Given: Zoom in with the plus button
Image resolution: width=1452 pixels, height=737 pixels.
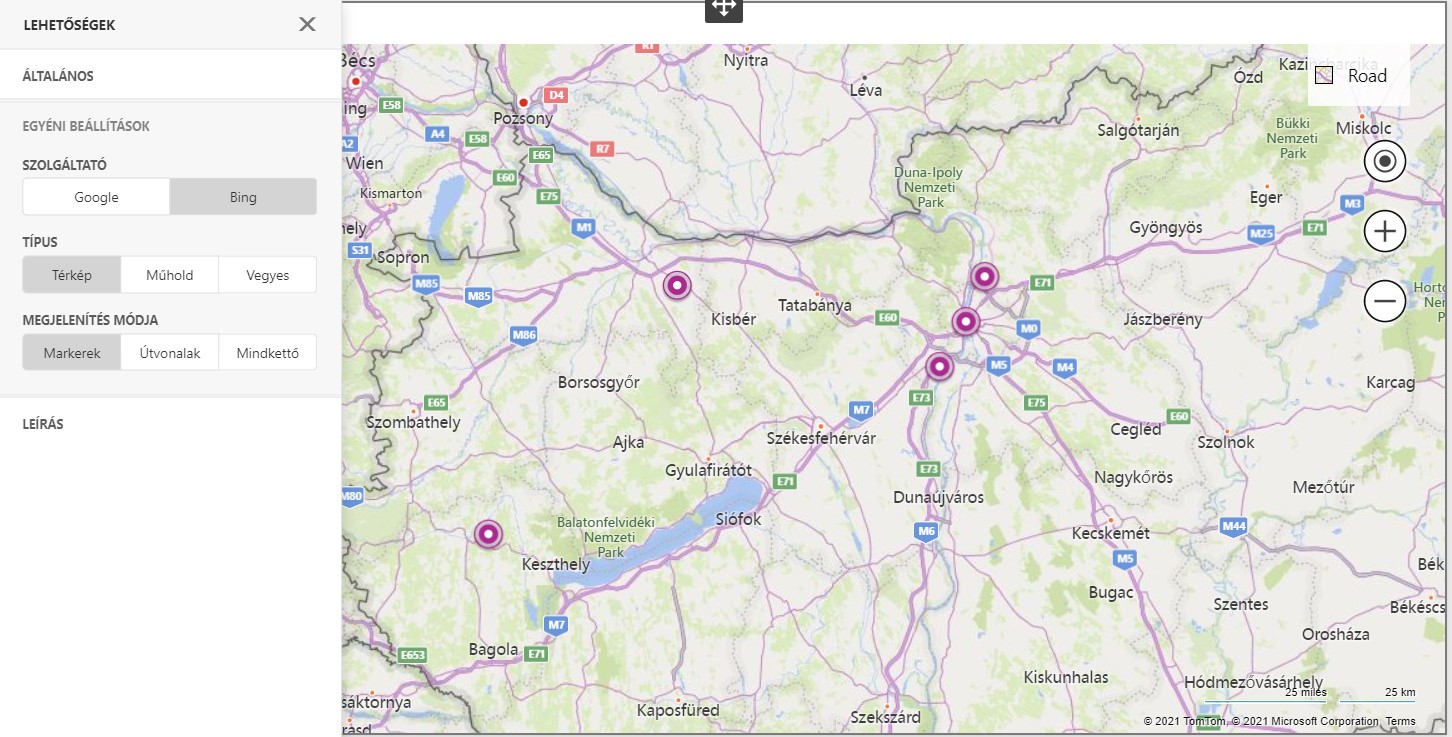Looking at the screenshot, I should pyautogui.click(x=1385, y=231).
